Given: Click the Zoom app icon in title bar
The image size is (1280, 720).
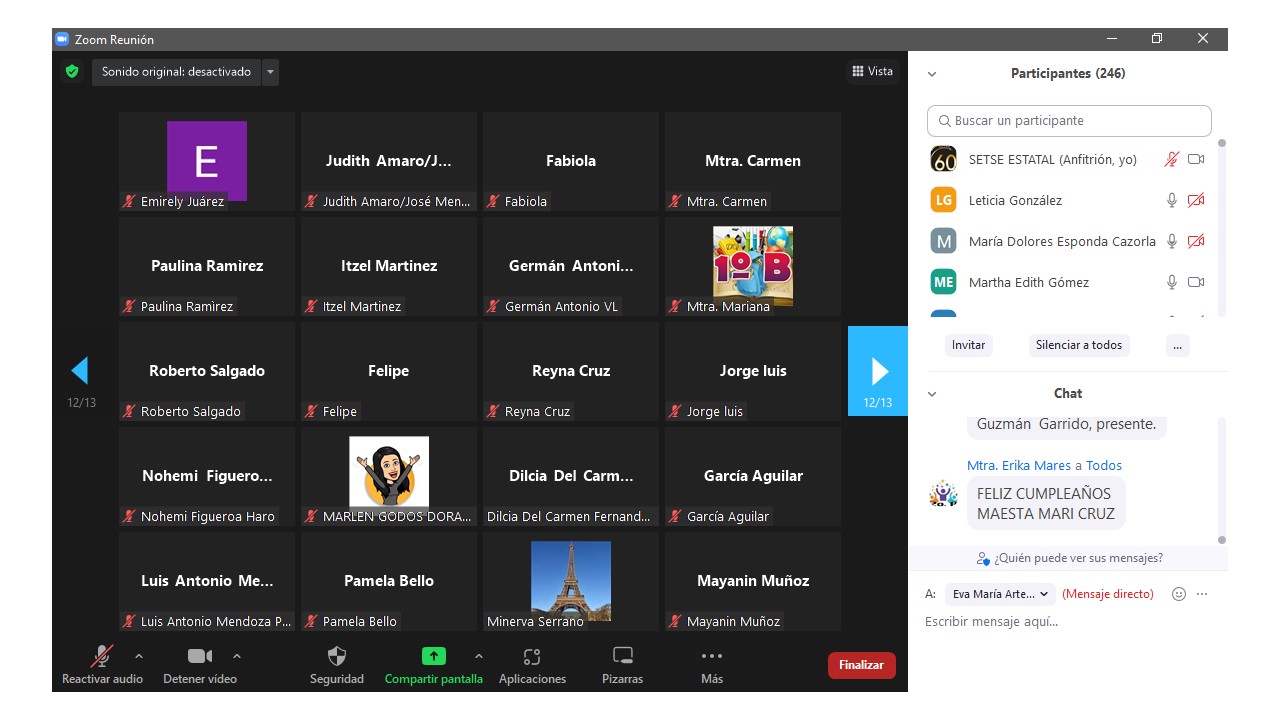Looking at the screenshot, I should [x=62, y=39].
